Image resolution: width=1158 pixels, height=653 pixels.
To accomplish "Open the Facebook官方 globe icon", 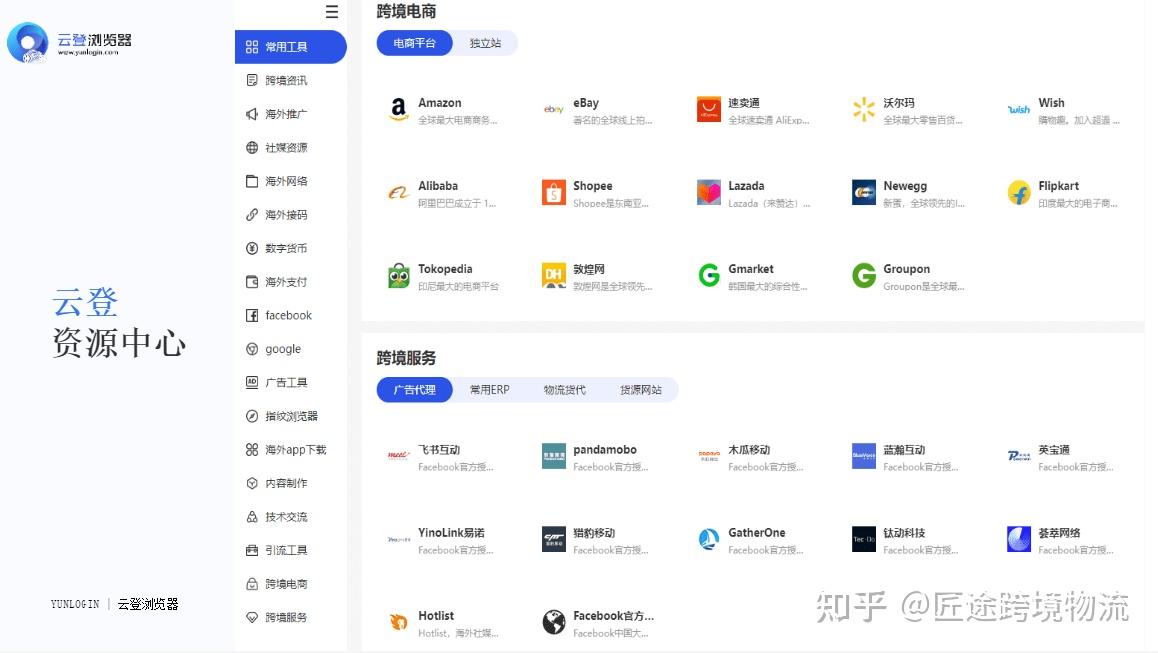I will (x=554, y=623).
